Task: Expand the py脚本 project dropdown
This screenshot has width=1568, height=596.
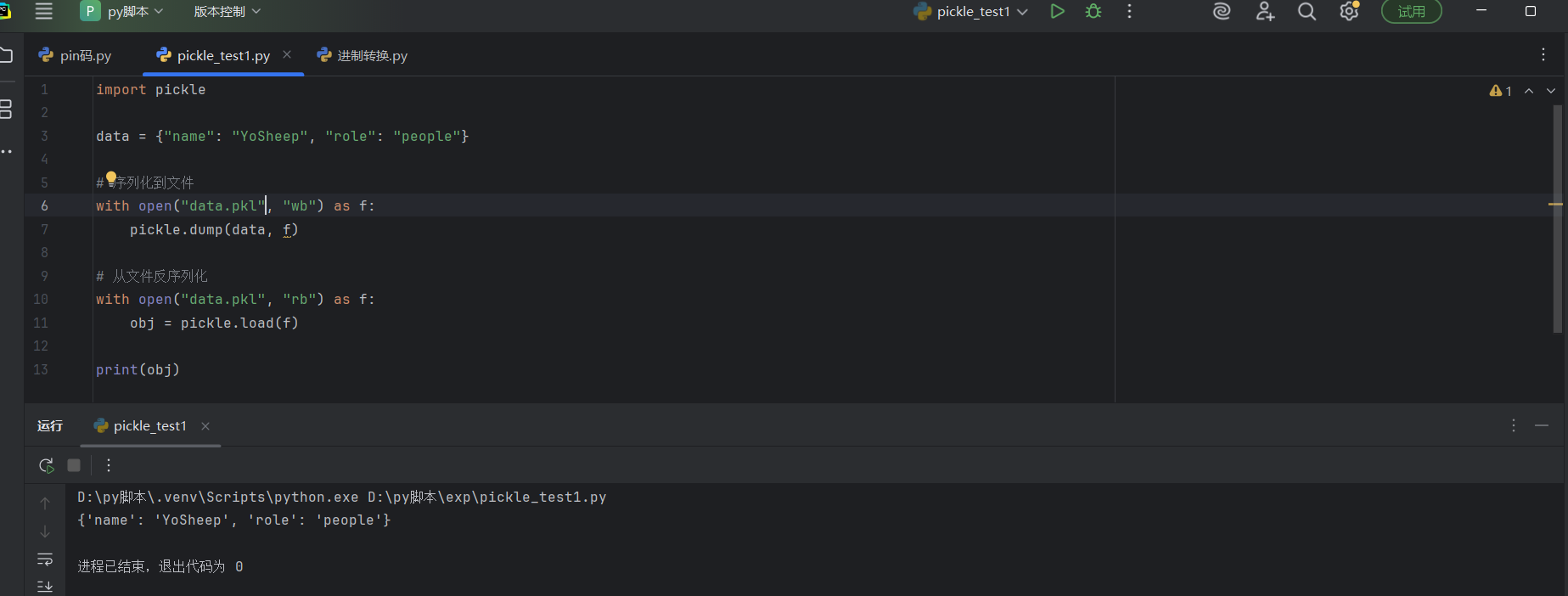Action: pos(121,12)
